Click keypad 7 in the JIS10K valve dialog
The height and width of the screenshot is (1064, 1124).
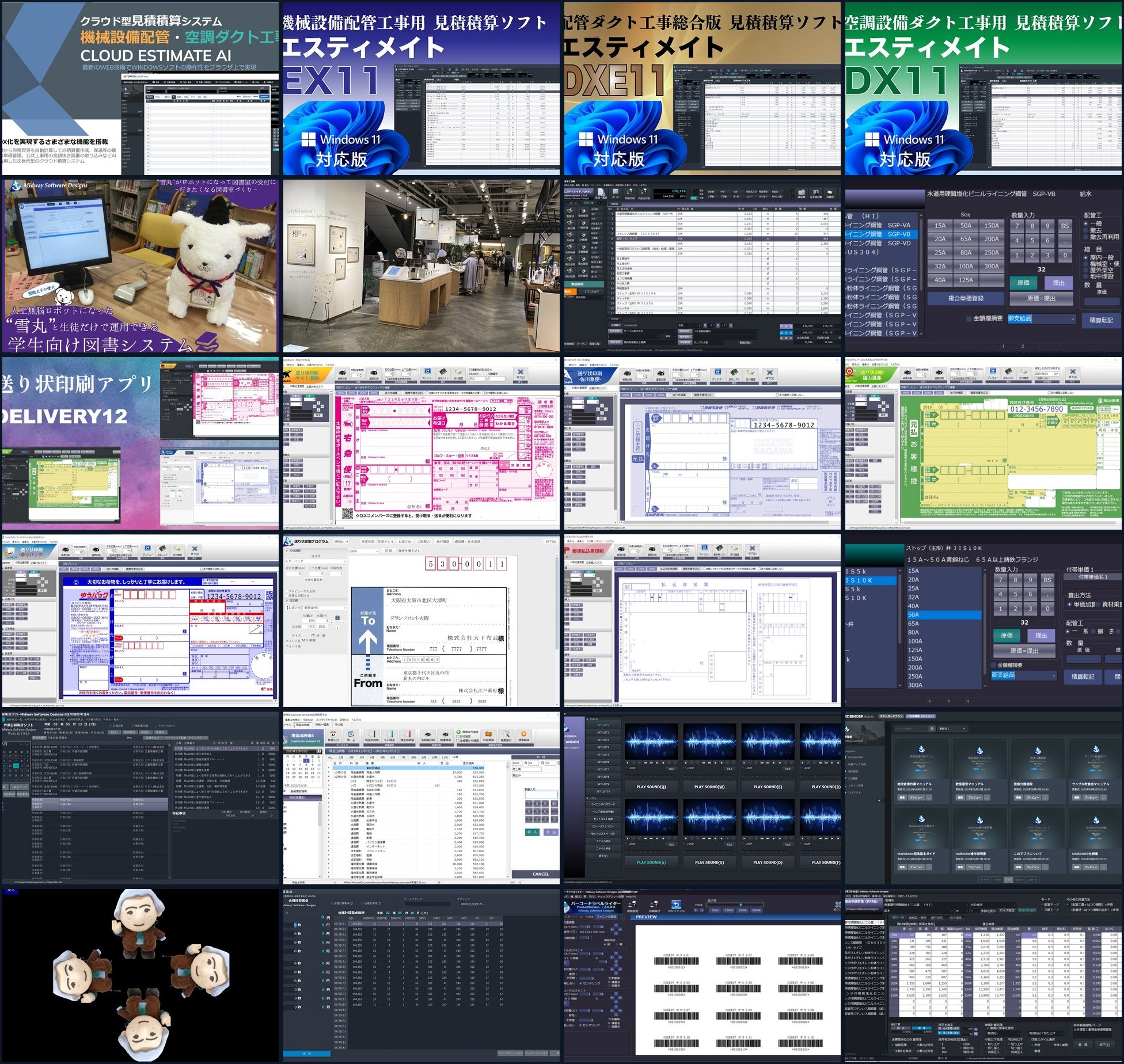pyautogui.click(x=1001, y=580)
